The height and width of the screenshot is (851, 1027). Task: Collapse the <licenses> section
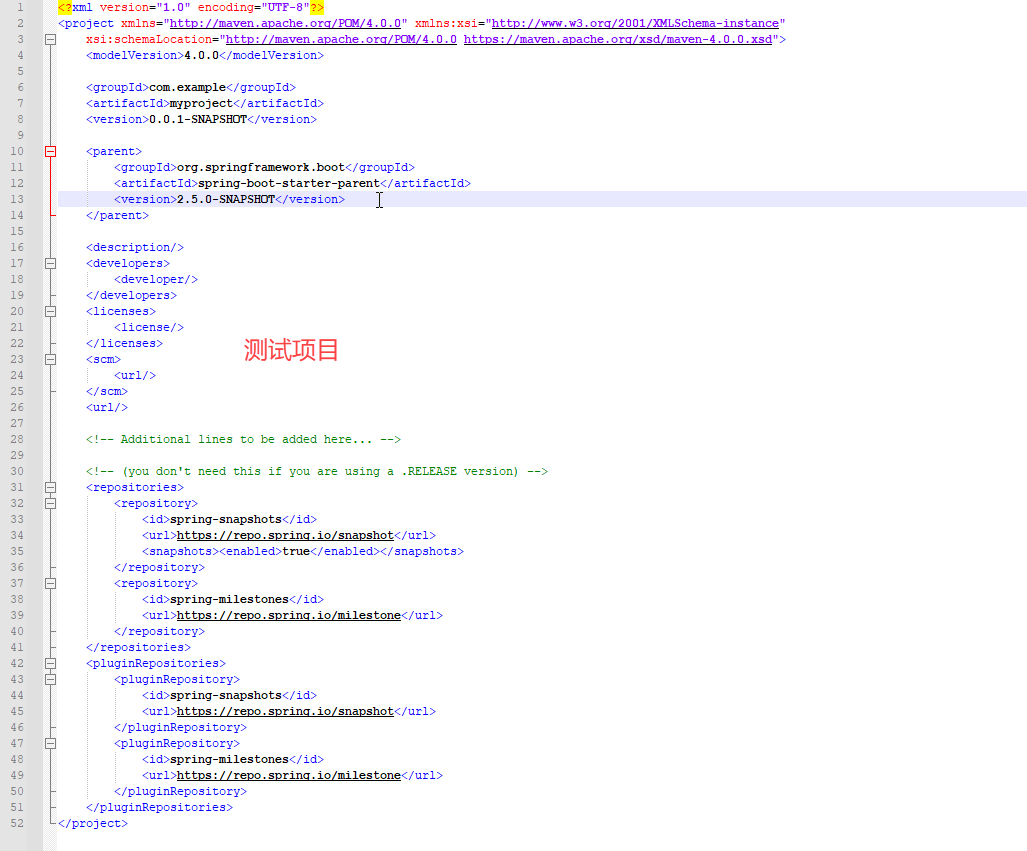click(51, 311)
